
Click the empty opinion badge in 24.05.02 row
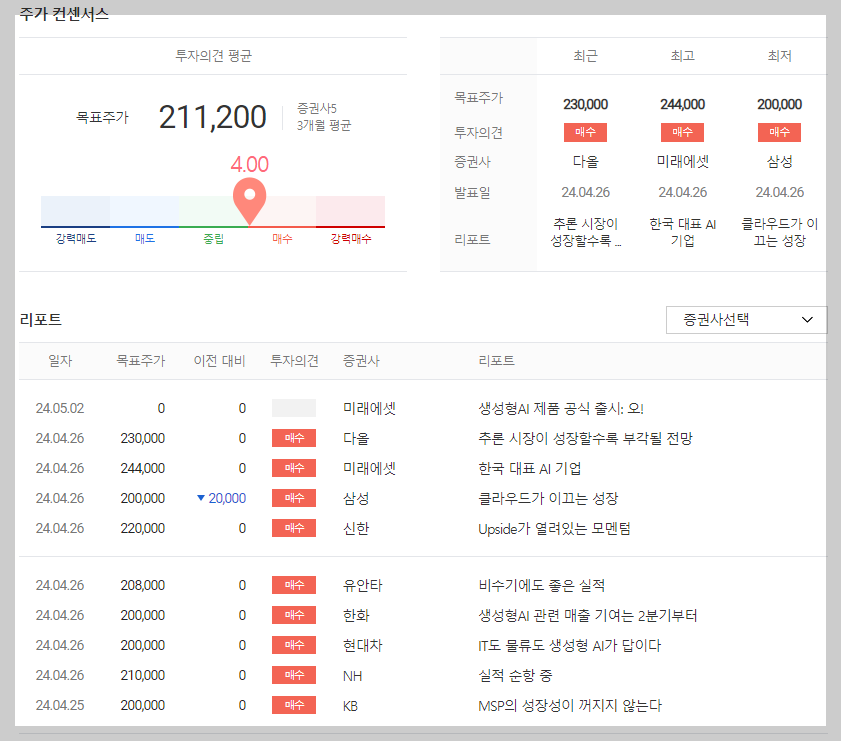point(294,408)
